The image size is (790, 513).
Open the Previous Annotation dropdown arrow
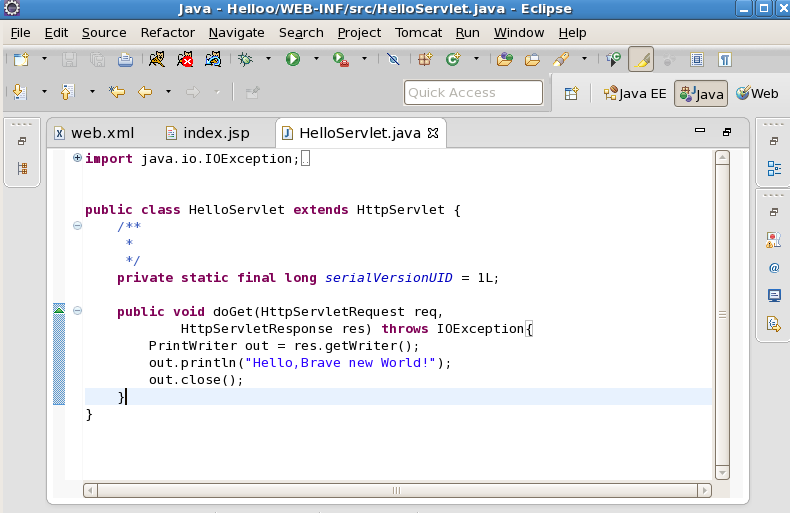(x=92, y=92)
